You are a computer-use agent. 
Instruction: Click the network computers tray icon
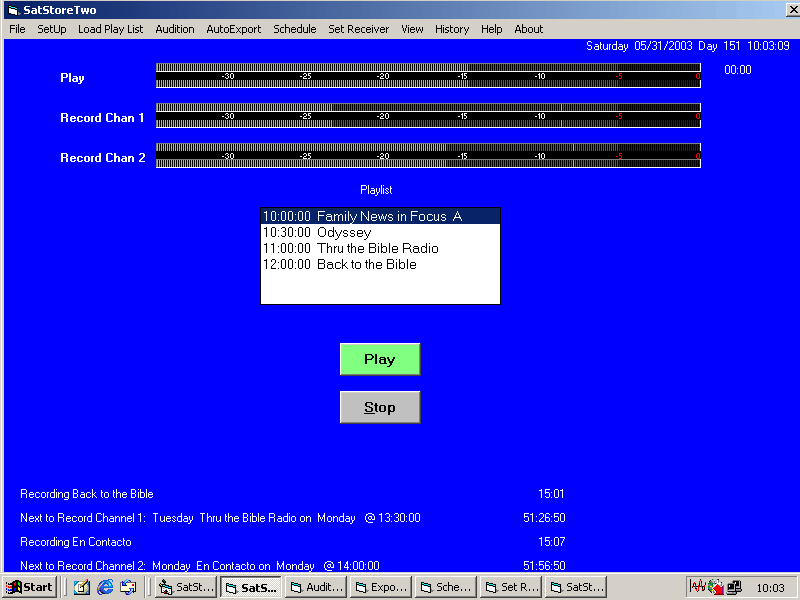click(x=734, y=587)
